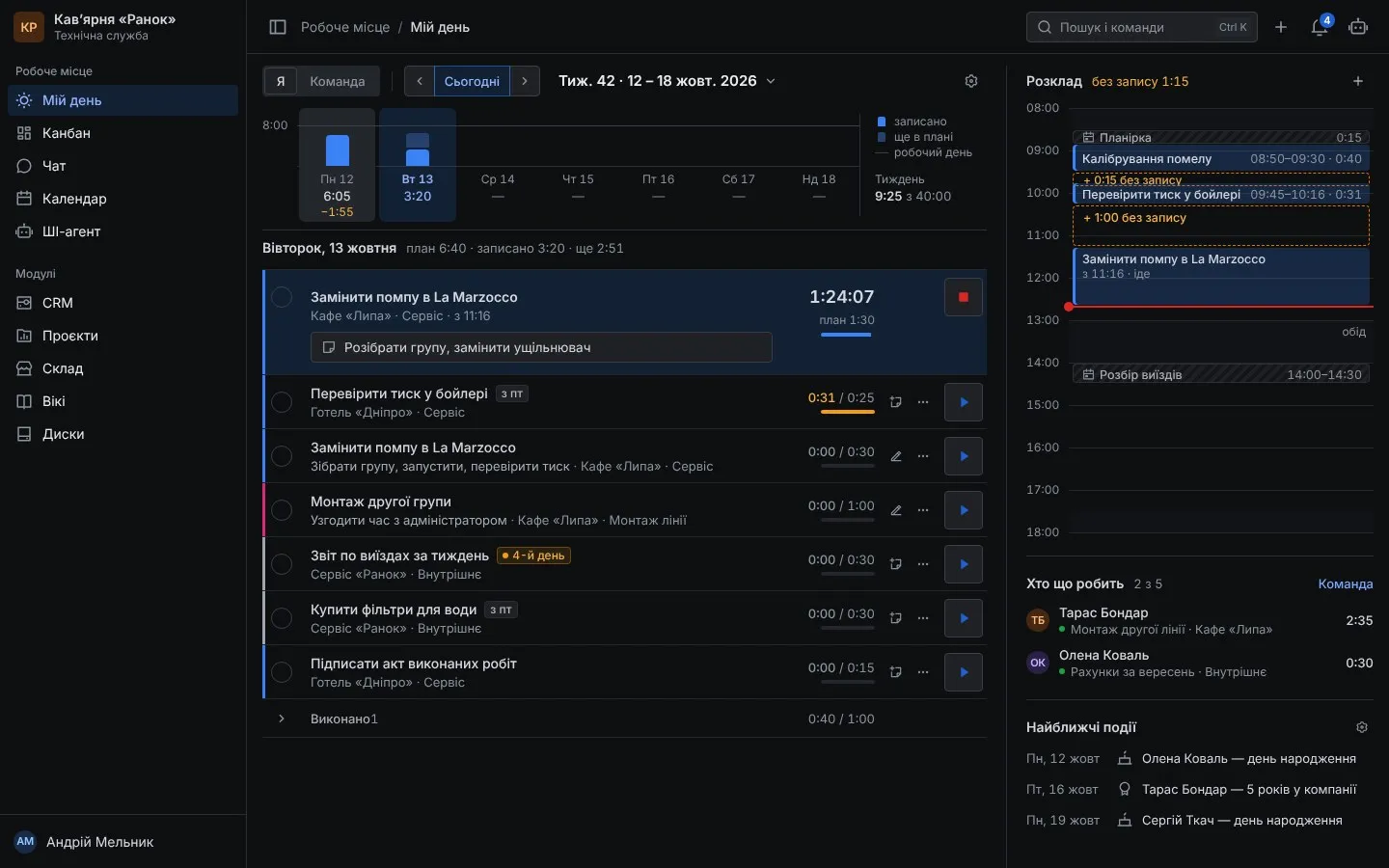Select Пн 12 day column in week chart
Viewport: 1389px width, 868px height.
(x=337, y=165)
